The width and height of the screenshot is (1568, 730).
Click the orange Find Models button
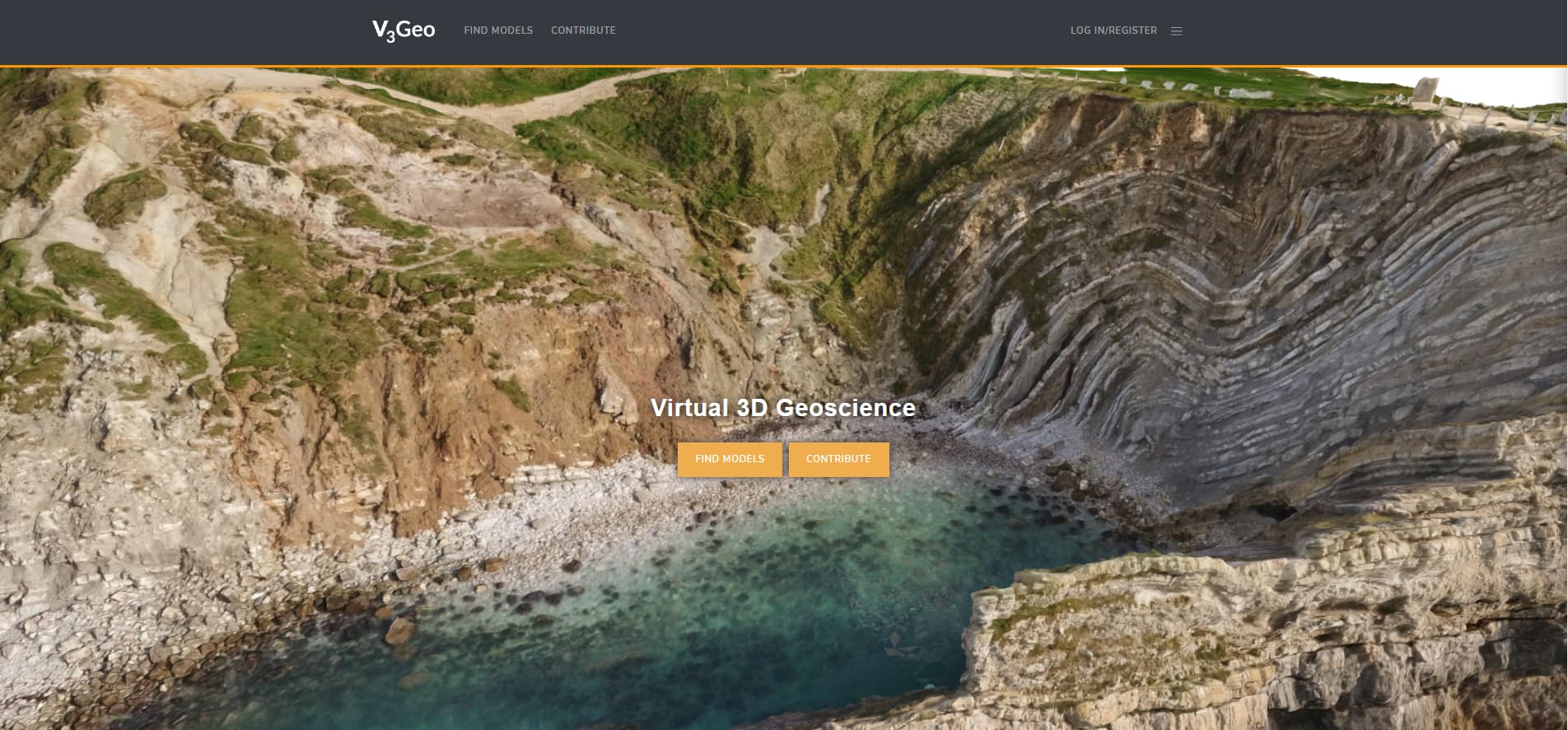tap(730, 459)
